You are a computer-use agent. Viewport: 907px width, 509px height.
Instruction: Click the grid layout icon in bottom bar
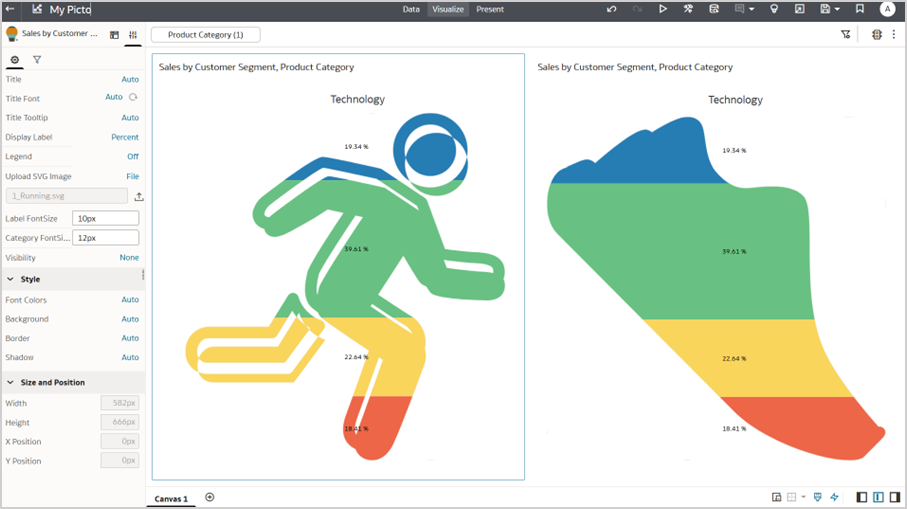tap(791, 497)
